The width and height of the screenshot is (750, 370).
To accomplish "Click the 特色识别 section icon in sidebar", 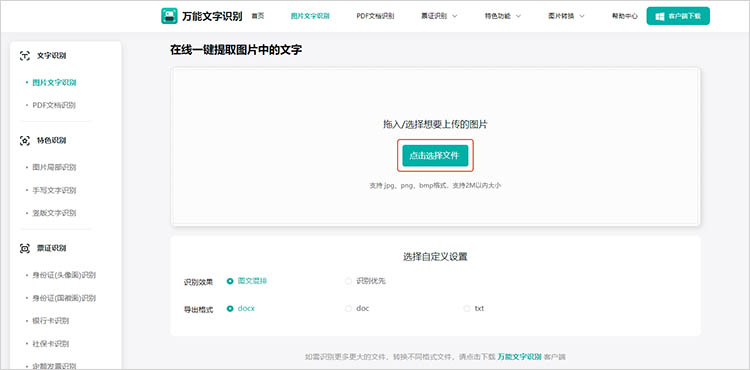I will tap(24, 141).
